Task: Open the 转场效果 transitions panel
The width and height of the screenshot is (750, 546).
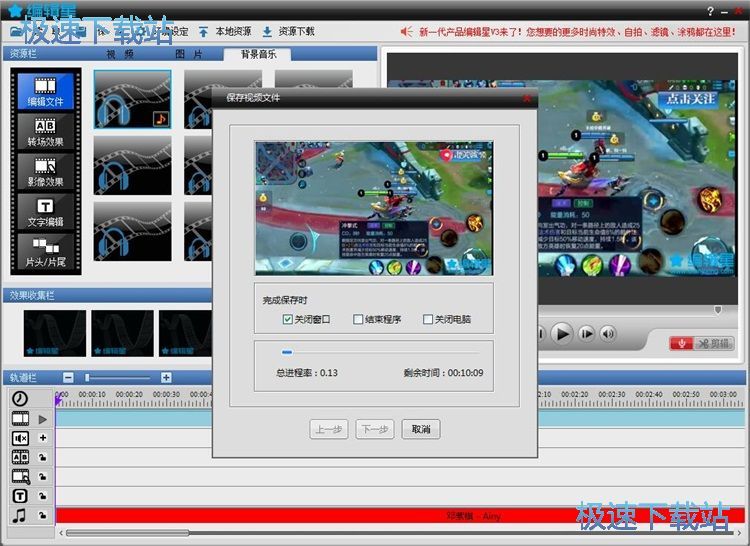Action: coord(45,131)
